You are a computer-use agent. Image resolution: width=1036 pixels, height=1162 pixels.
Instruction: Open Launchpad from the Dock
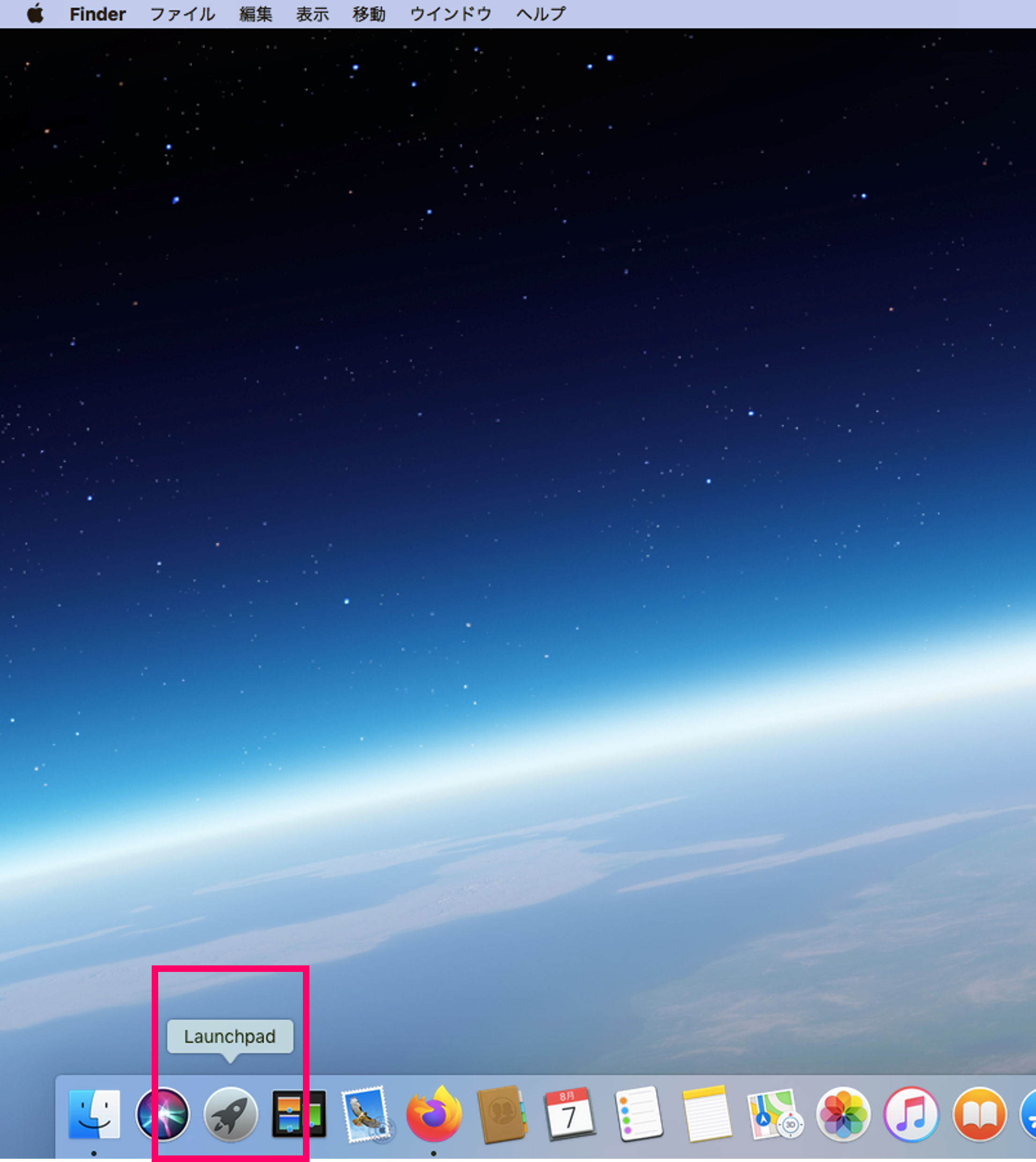click(230, 1114)
